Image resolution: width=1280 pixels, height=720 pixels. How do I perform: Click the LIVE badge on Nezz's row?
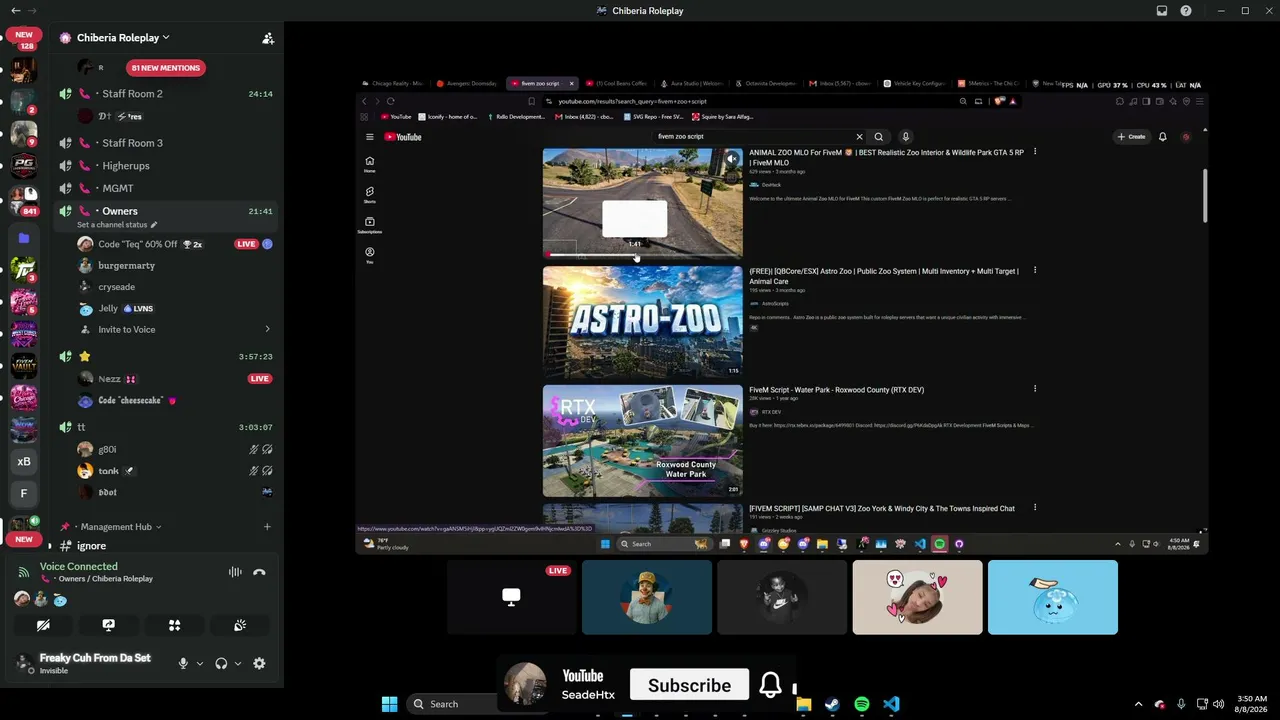260,379
